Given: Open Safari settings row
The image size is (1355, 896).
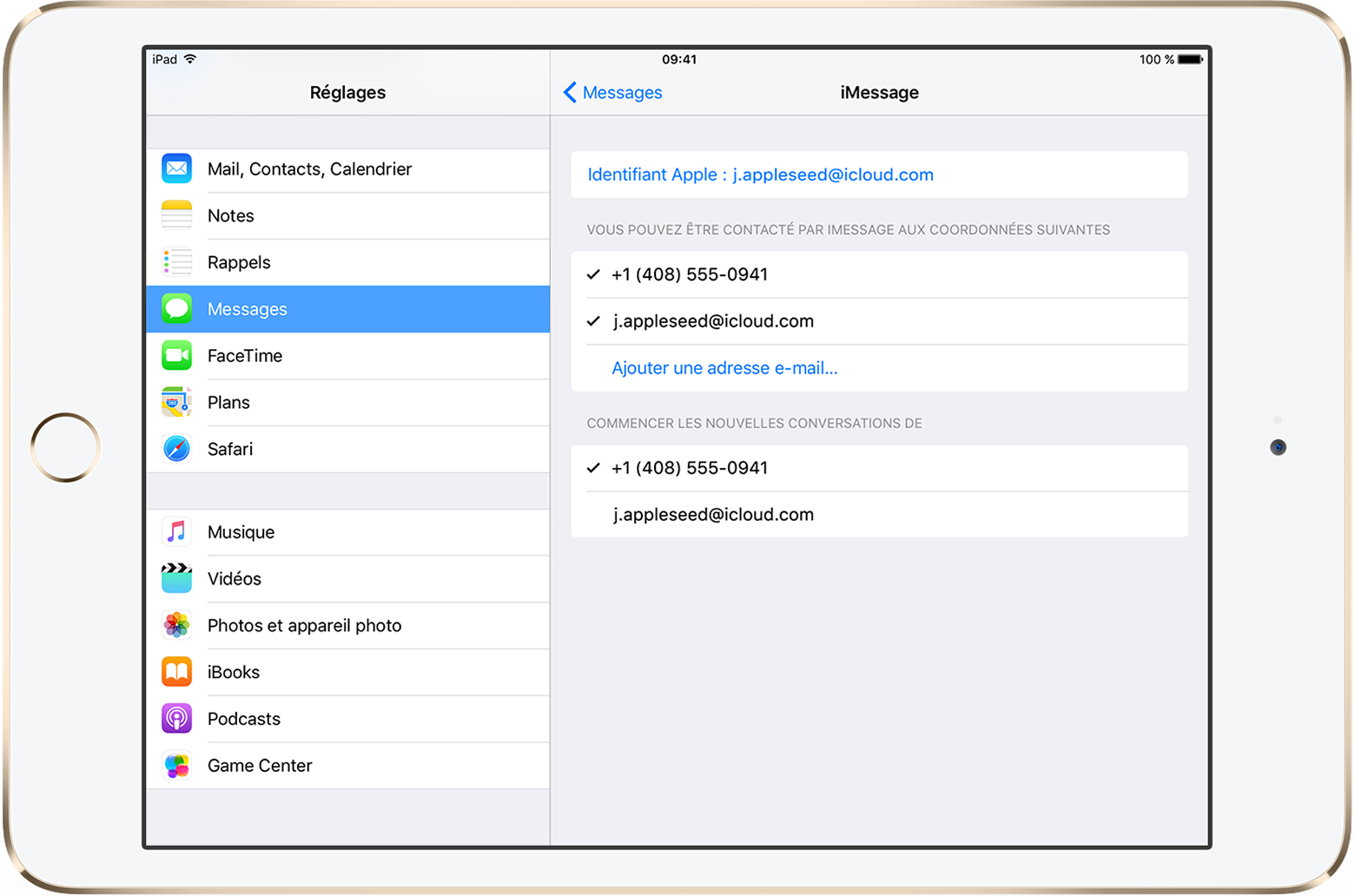Looking at the screenshot, I should click(x=348, y=450).
